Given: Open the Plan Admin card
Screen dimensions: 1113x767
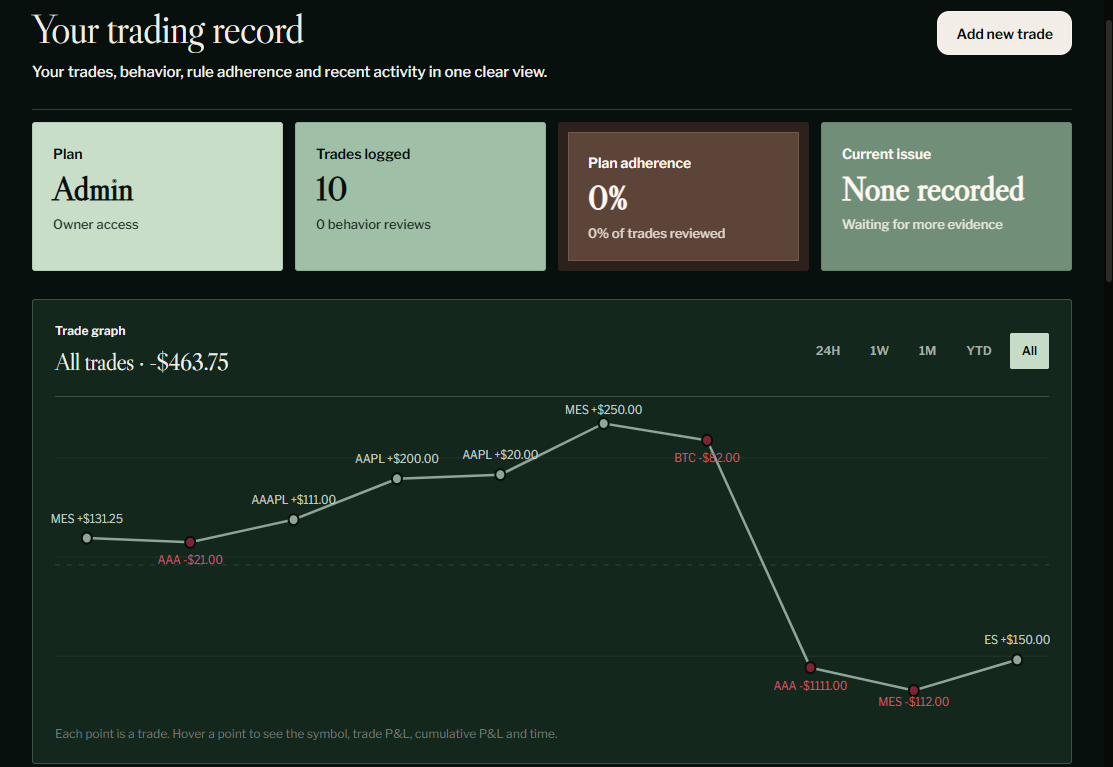Looking at the screenshot, I should [x=158, y=197].
